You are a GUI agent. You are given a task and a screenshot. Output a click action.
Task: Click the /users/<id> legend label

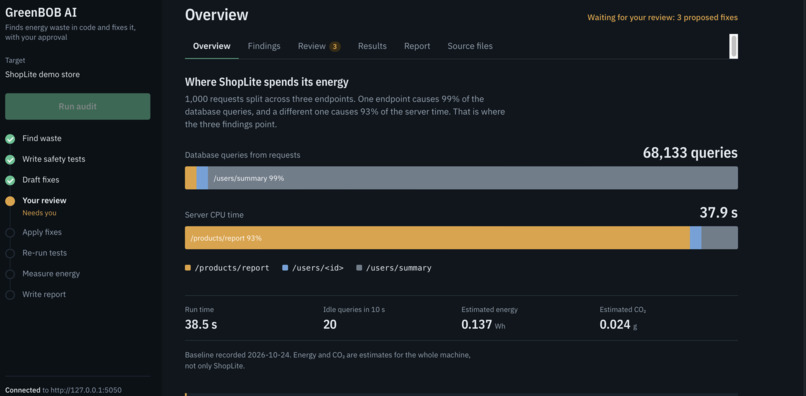[x=318, y=268]
